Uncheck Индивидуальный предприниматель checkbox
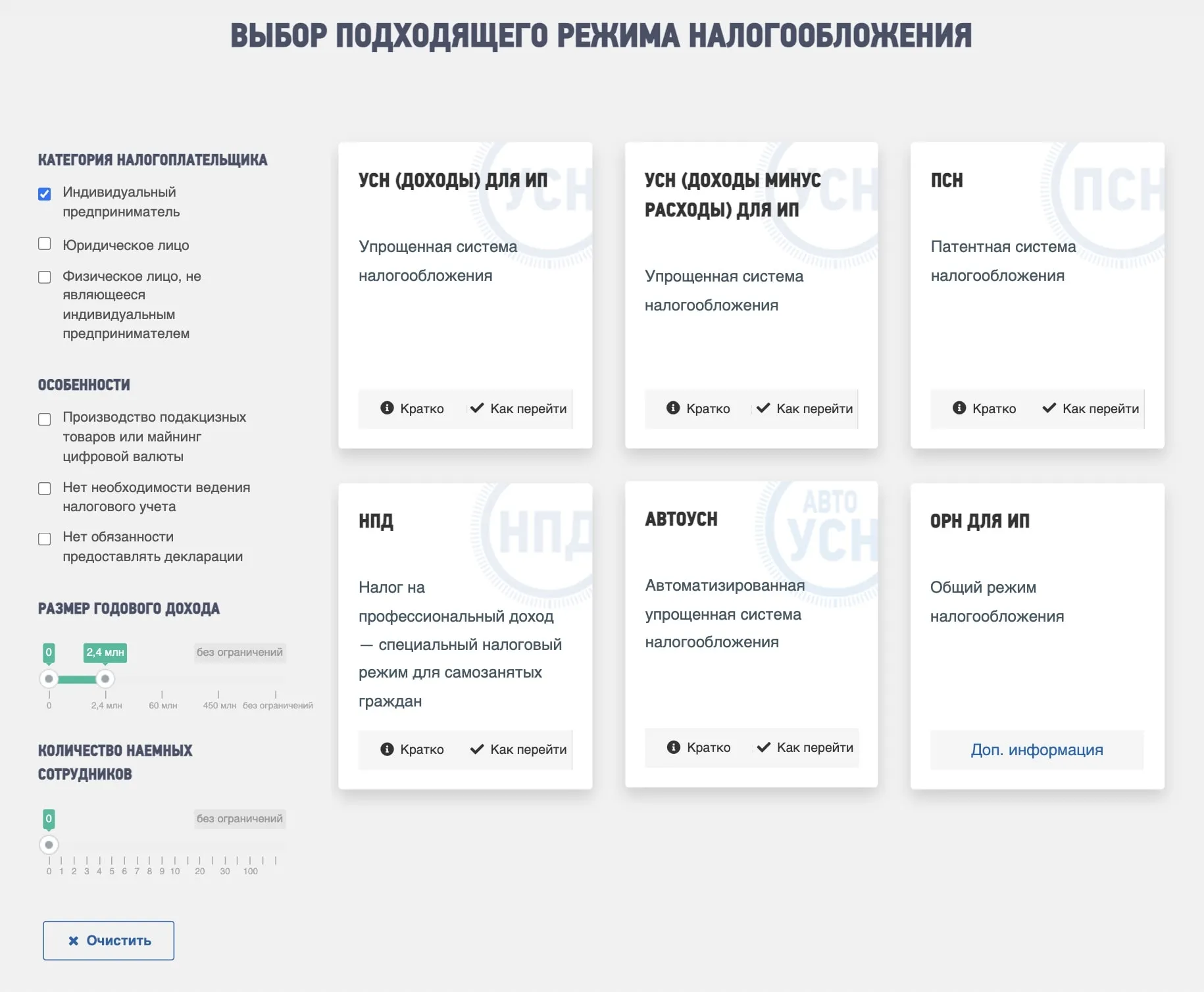The image size is (1204, 992). (45, 194)
